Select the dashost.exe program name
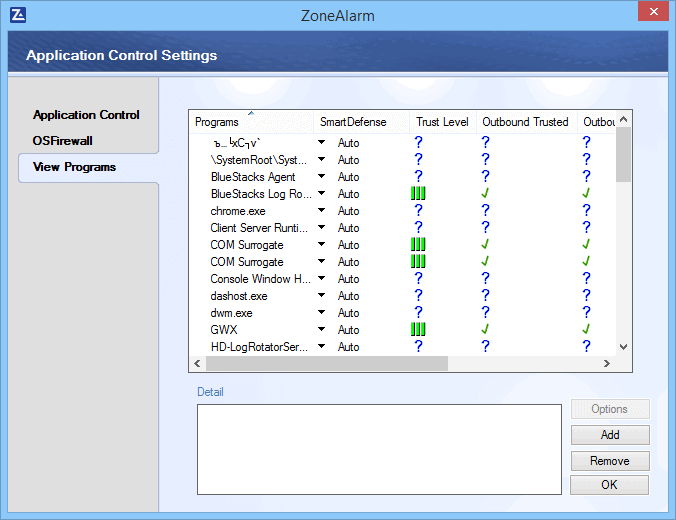This screenshot has height=520, width=676. [x=239, y=296]
